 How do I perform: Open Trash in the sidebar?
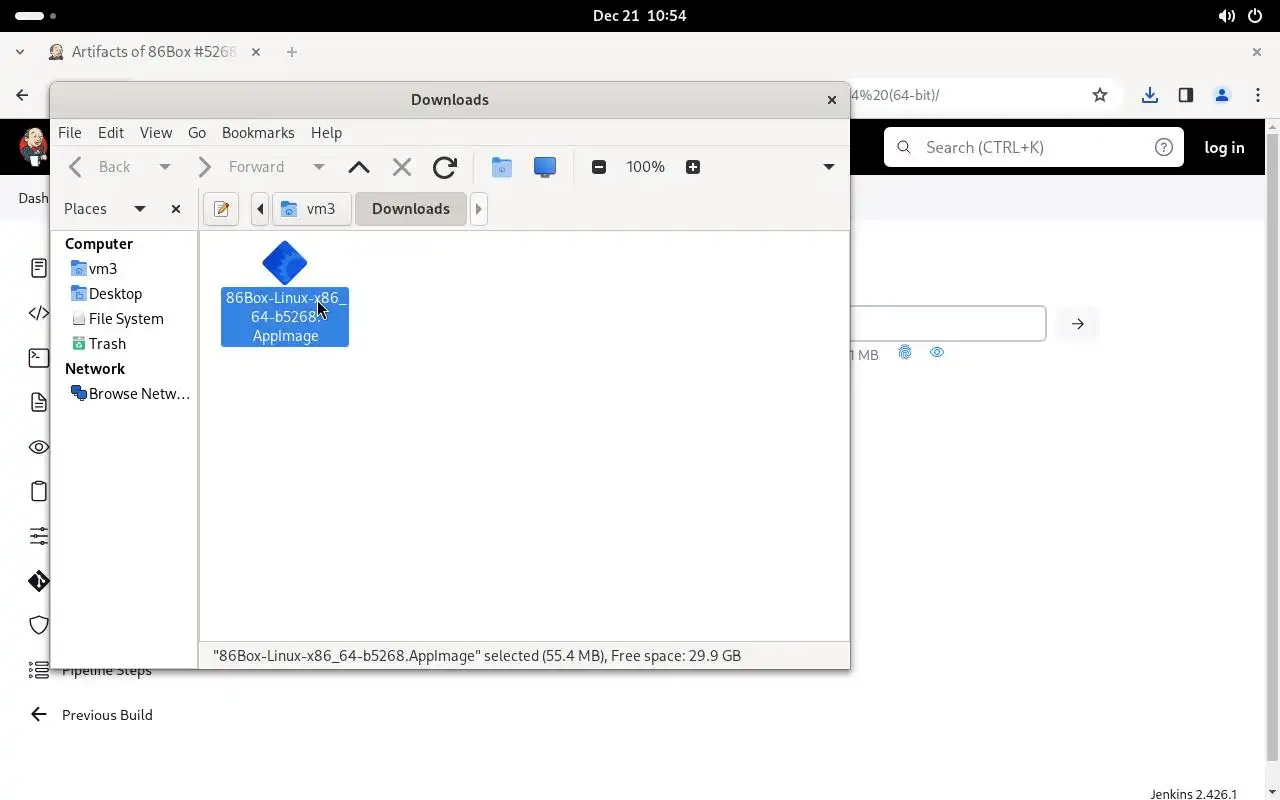click(107, 343)
